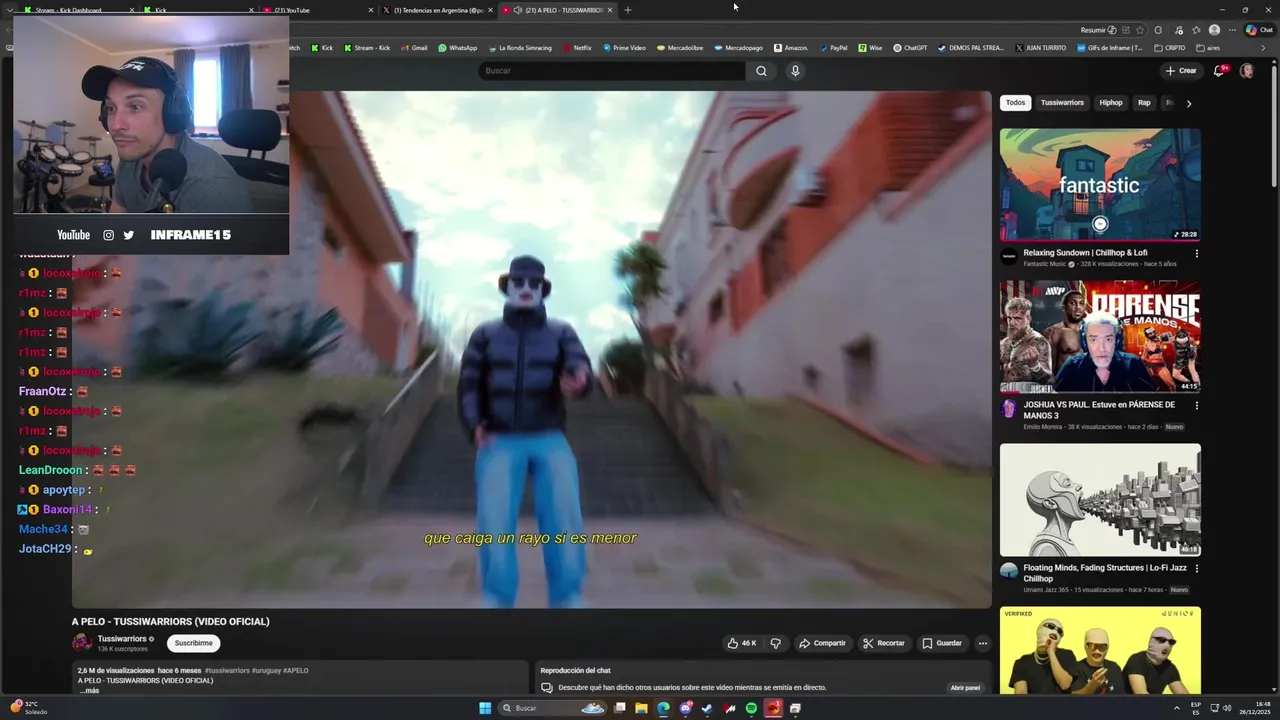Screen dimensions: 1280x720
Task: Open Discord from the taskbar
Action: pyautogui.click(x=685, y=708)
